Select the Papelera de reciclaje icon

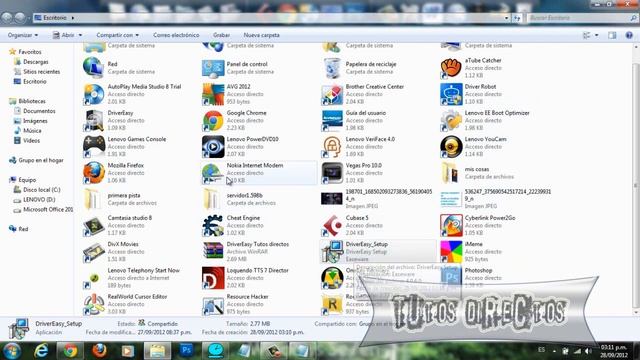coord(332,68)
